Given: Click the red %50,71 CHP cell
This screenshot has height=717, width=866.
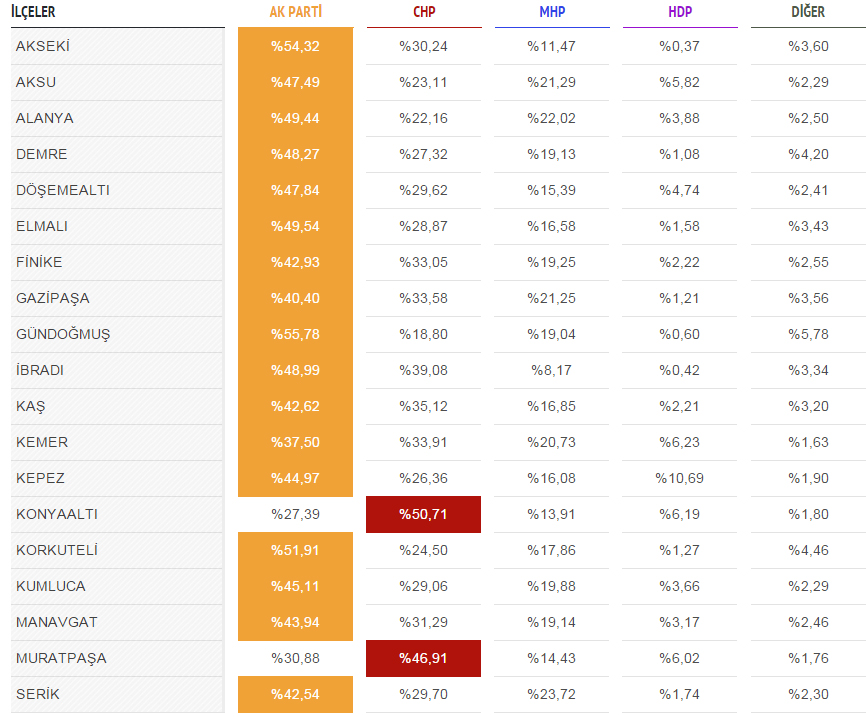Looking at the screenshot, I should 424,514.
